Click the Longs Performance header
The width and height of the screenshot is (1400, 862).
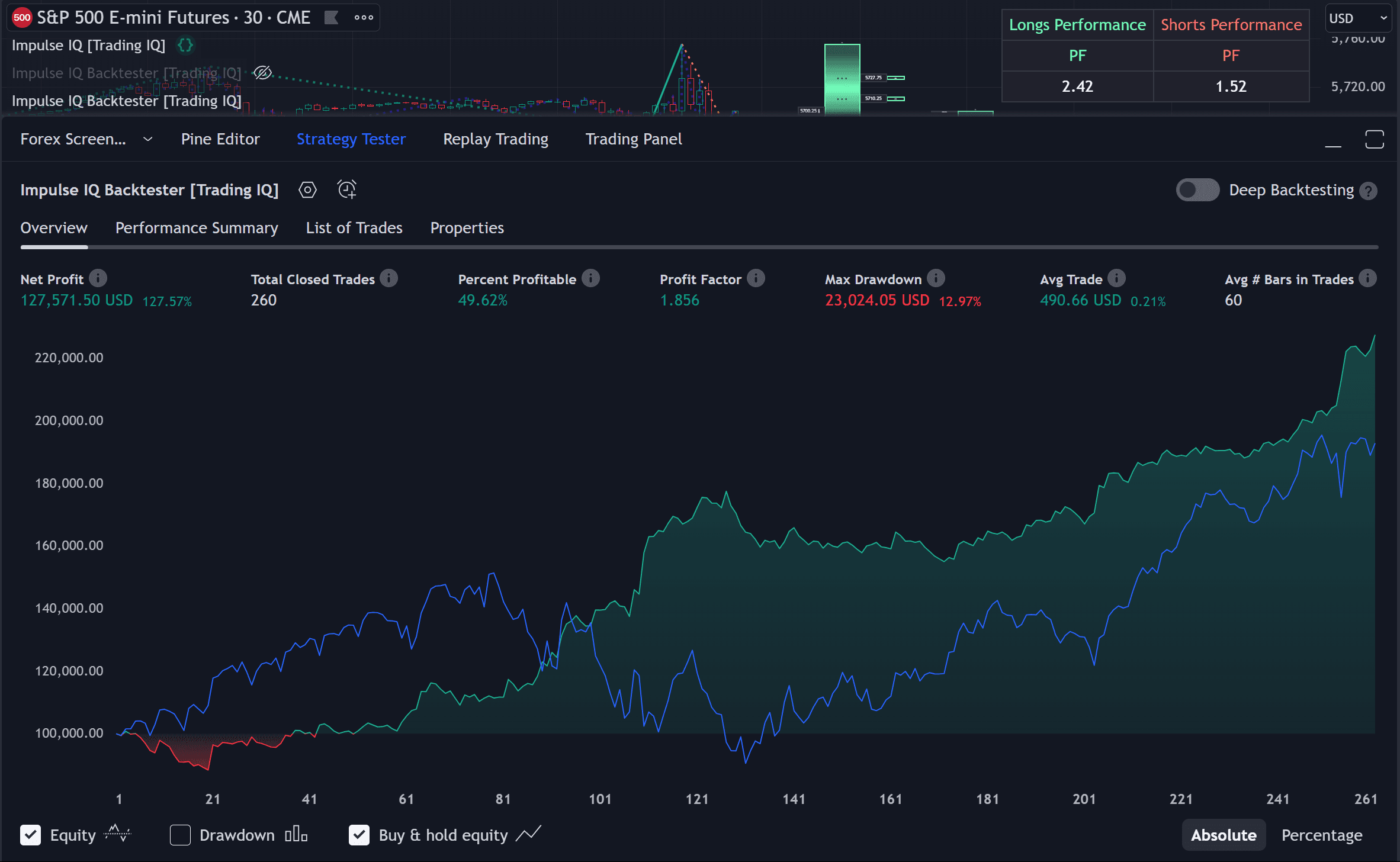coord(1077,25)
